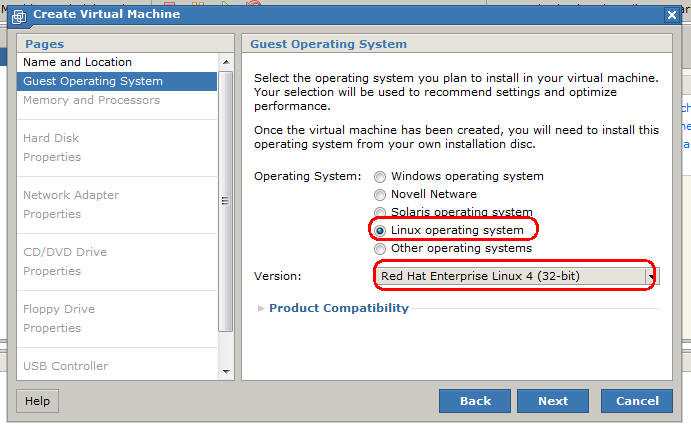Click the Back button
This screenshot has width=691, height=429.
[475, 401]
